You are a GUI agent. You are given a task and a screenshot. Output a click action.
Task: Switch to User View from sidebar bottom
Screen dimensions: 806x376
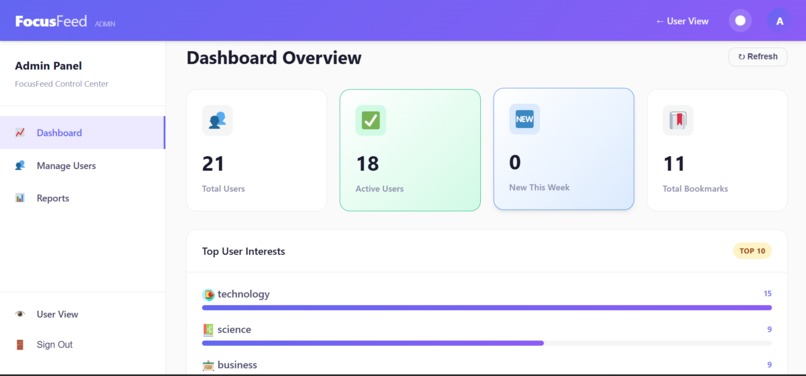pos(82,314)
